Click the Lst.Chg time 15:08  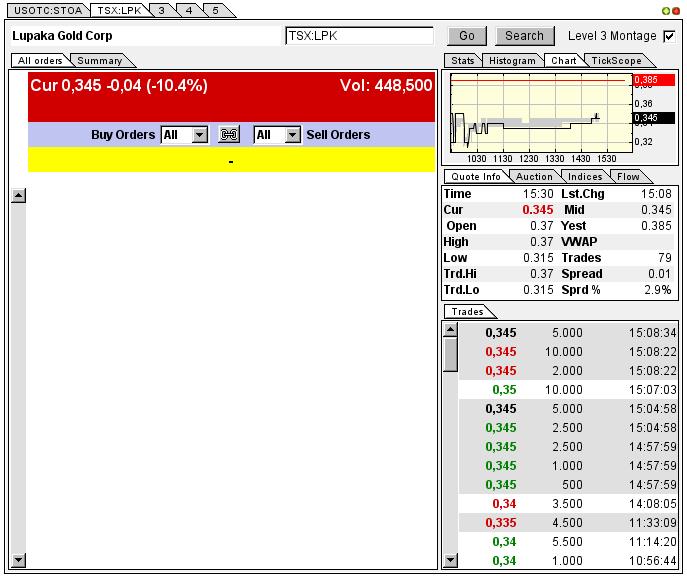[x=656, y=194]
